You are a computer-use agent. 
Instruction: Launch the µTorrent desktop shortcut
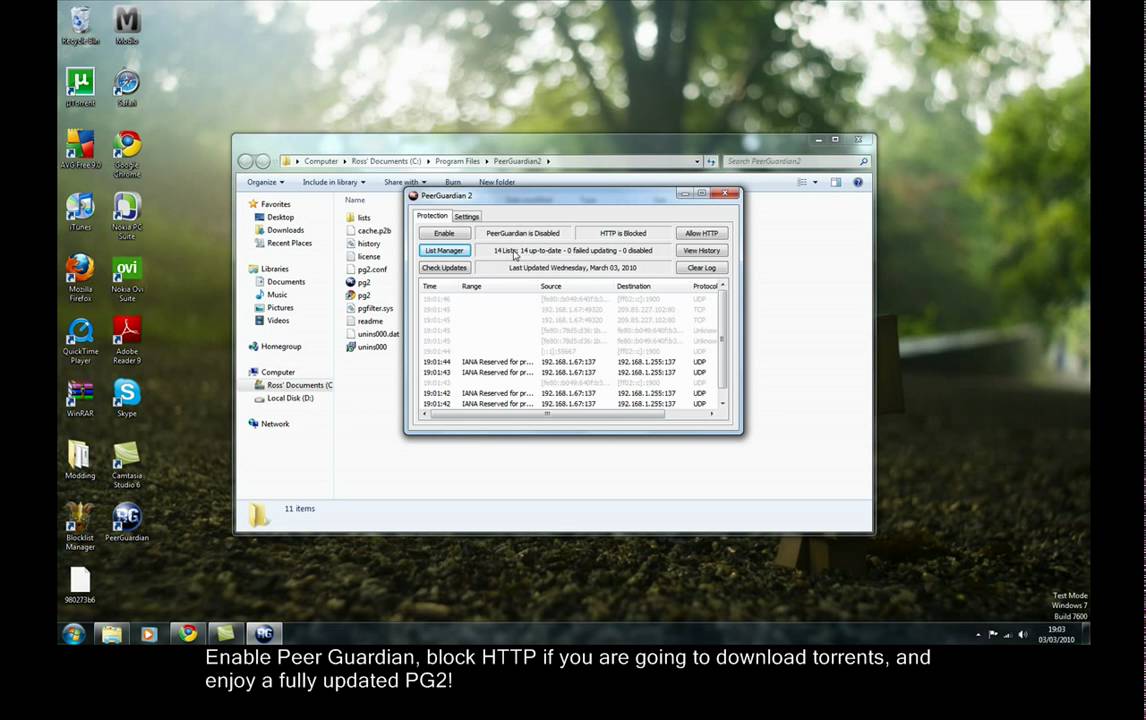coord(80,88)
